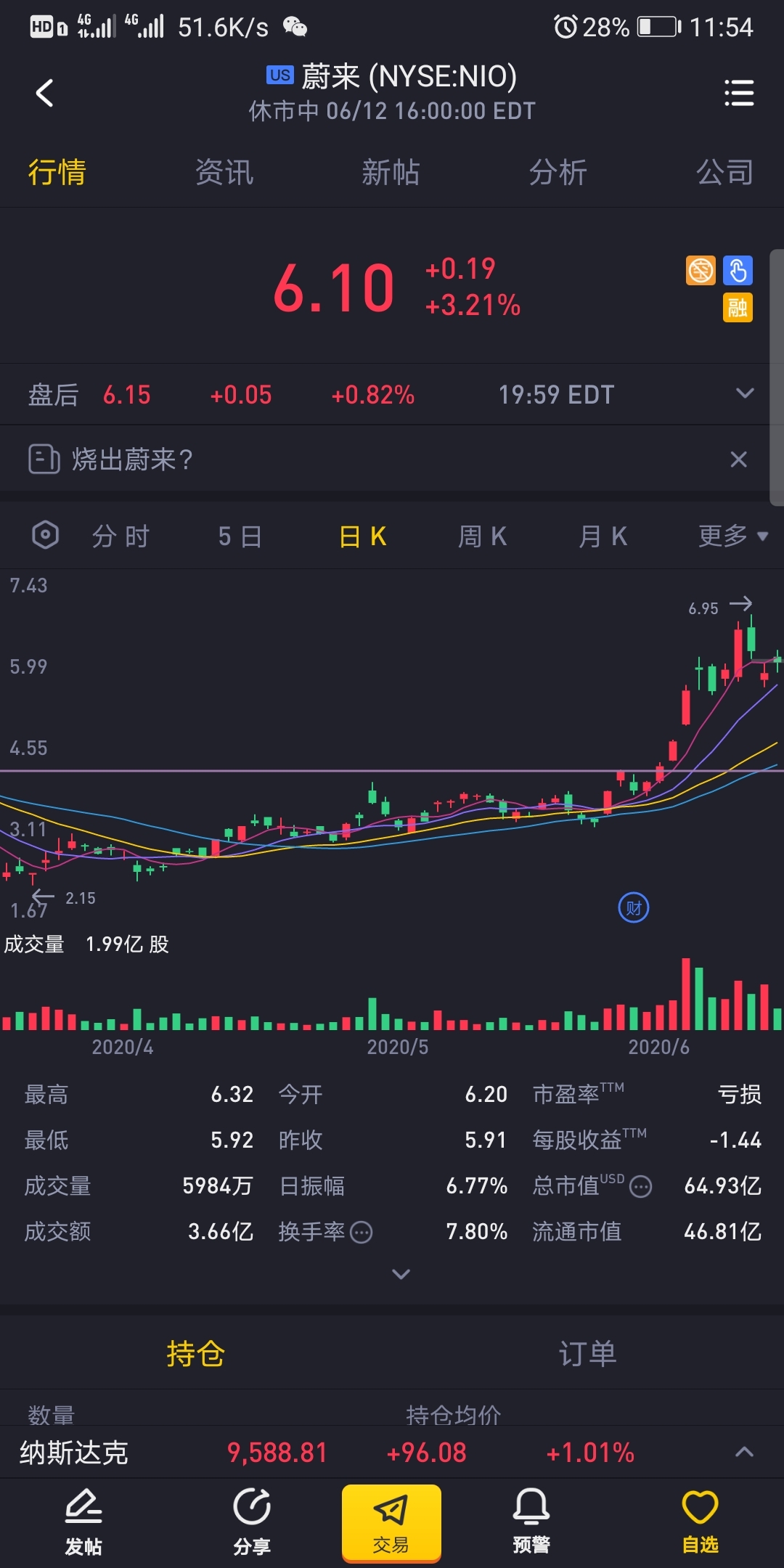
Task: Expand more stock statistics chevron
Action: coord(401,1274)
